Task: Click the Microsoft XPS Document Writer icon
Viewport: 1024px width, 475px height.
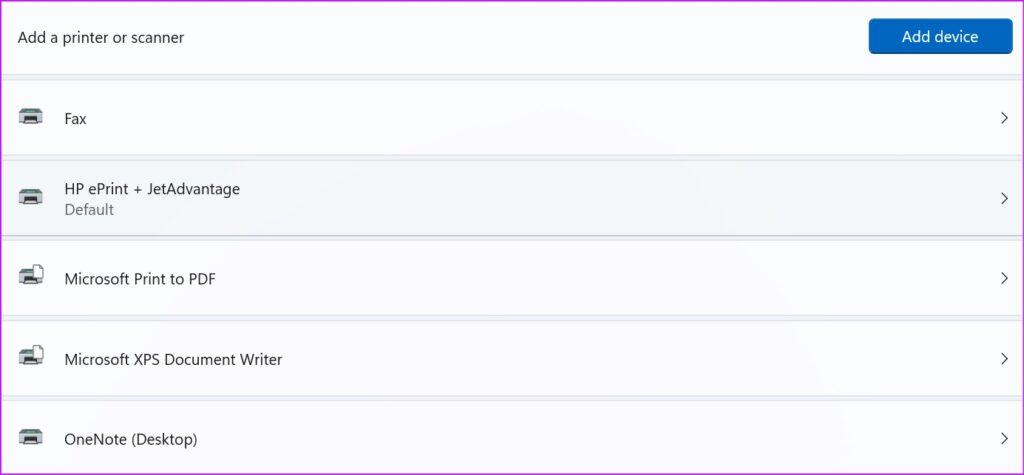Action: [x=31, y=356]
